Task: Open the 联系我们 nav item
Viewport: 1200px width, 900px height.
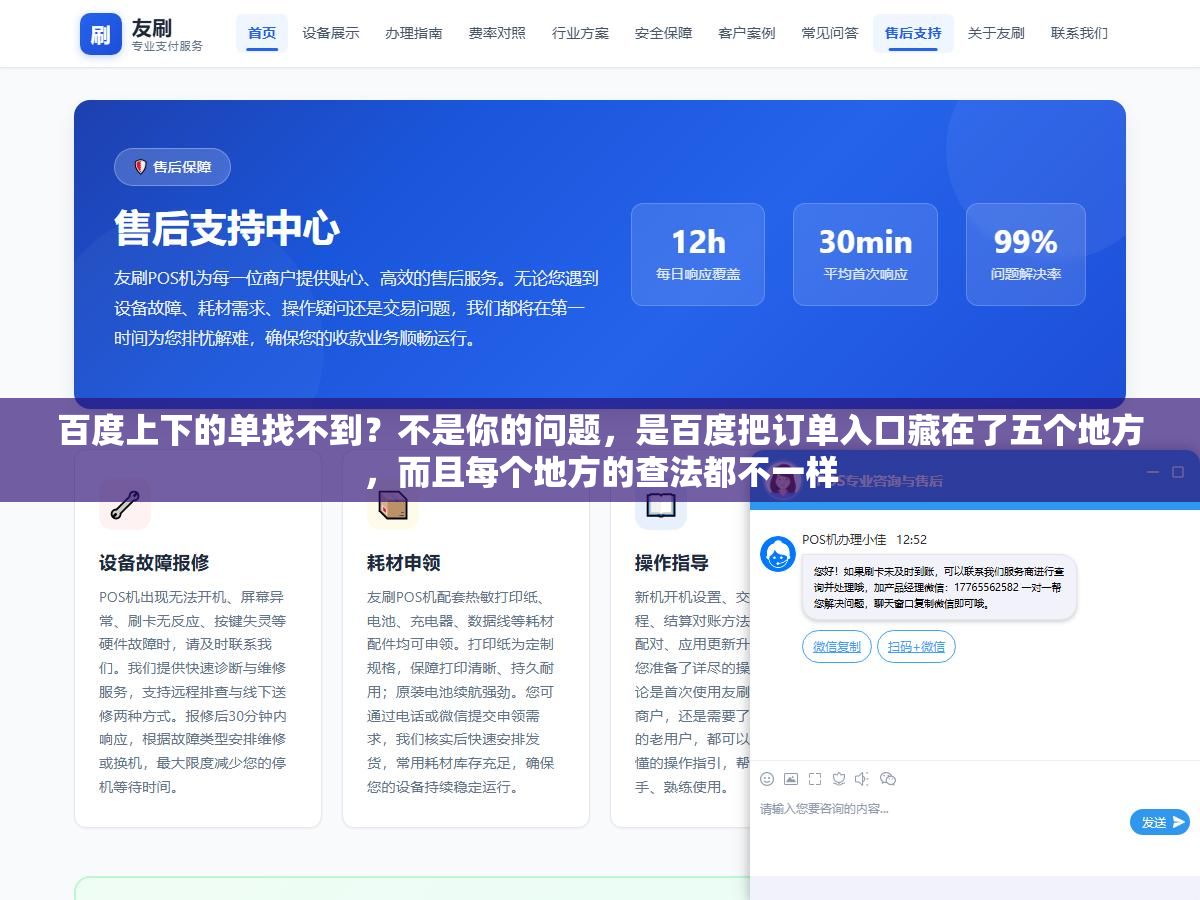Action: tap(1079, 33)
